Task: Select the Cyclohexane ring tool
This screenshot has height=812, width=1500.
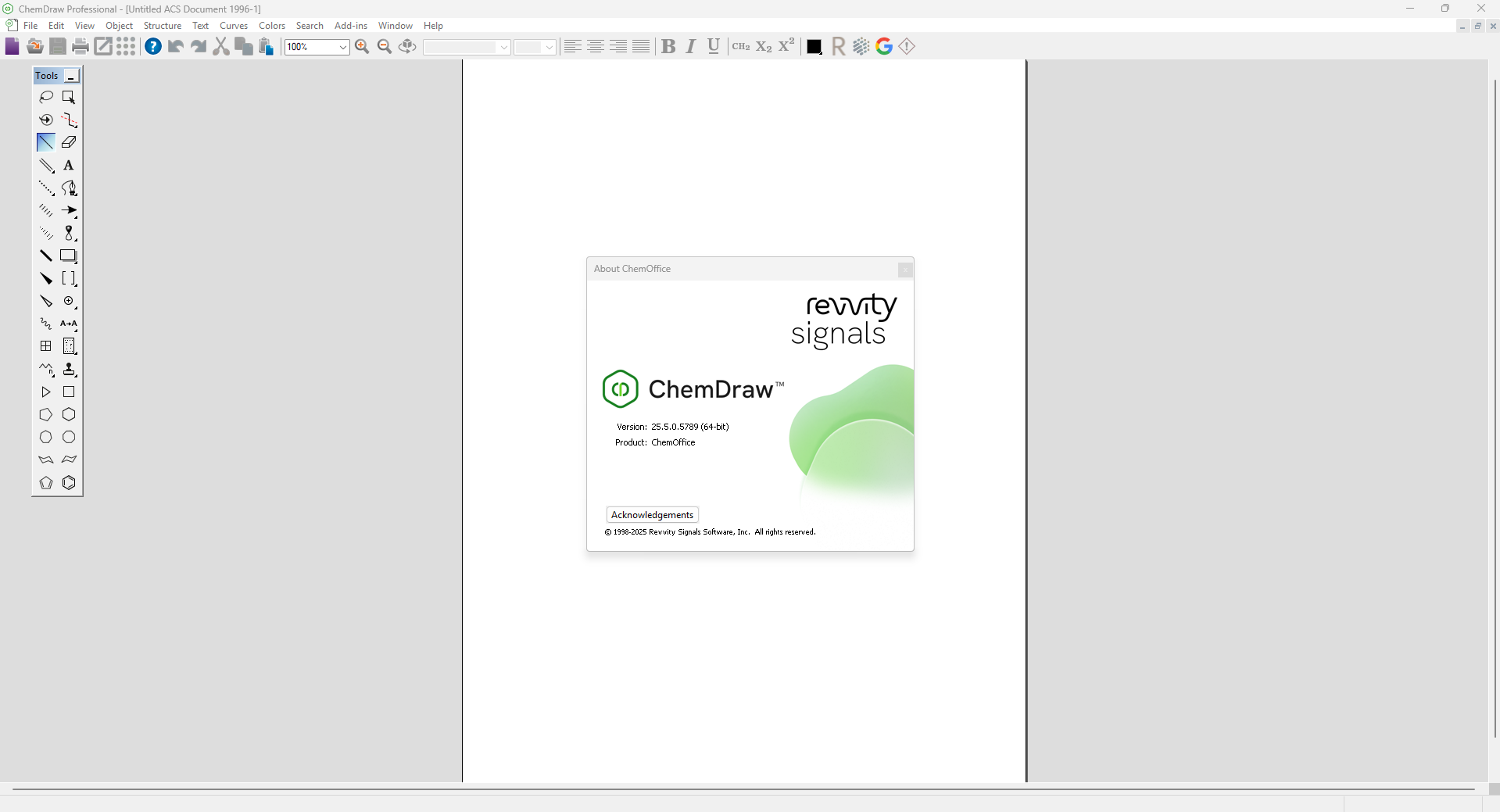Action: tap(69, 415)
